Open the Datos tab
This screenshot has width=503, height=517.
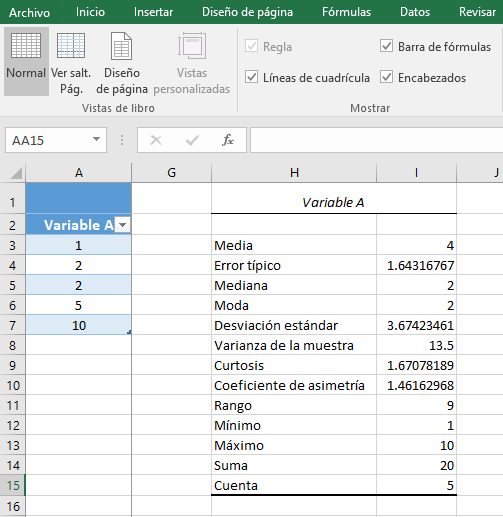tap(415, 12)
